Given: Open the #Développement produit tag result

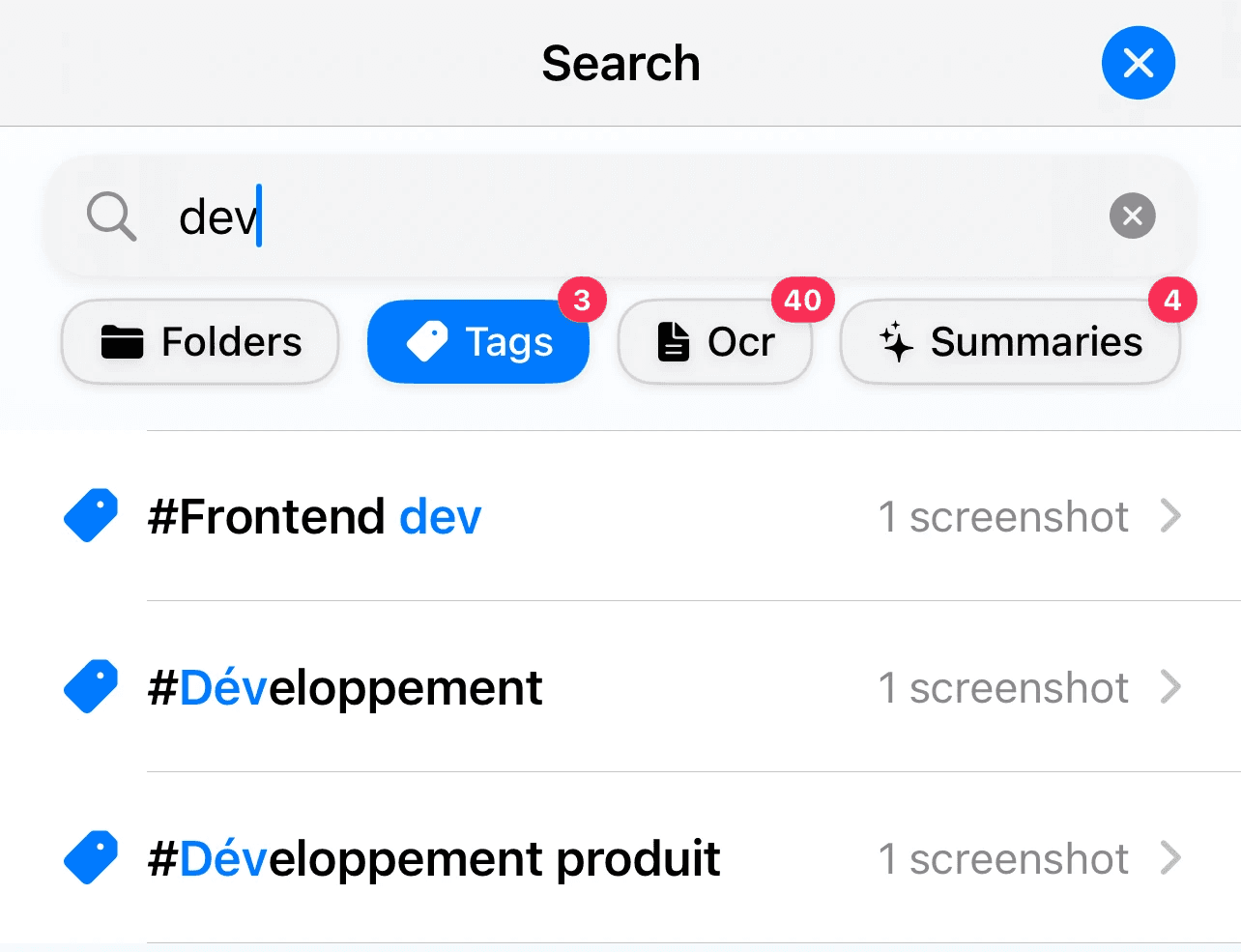Looking at the screenshot, I should [x=620, y=857].
